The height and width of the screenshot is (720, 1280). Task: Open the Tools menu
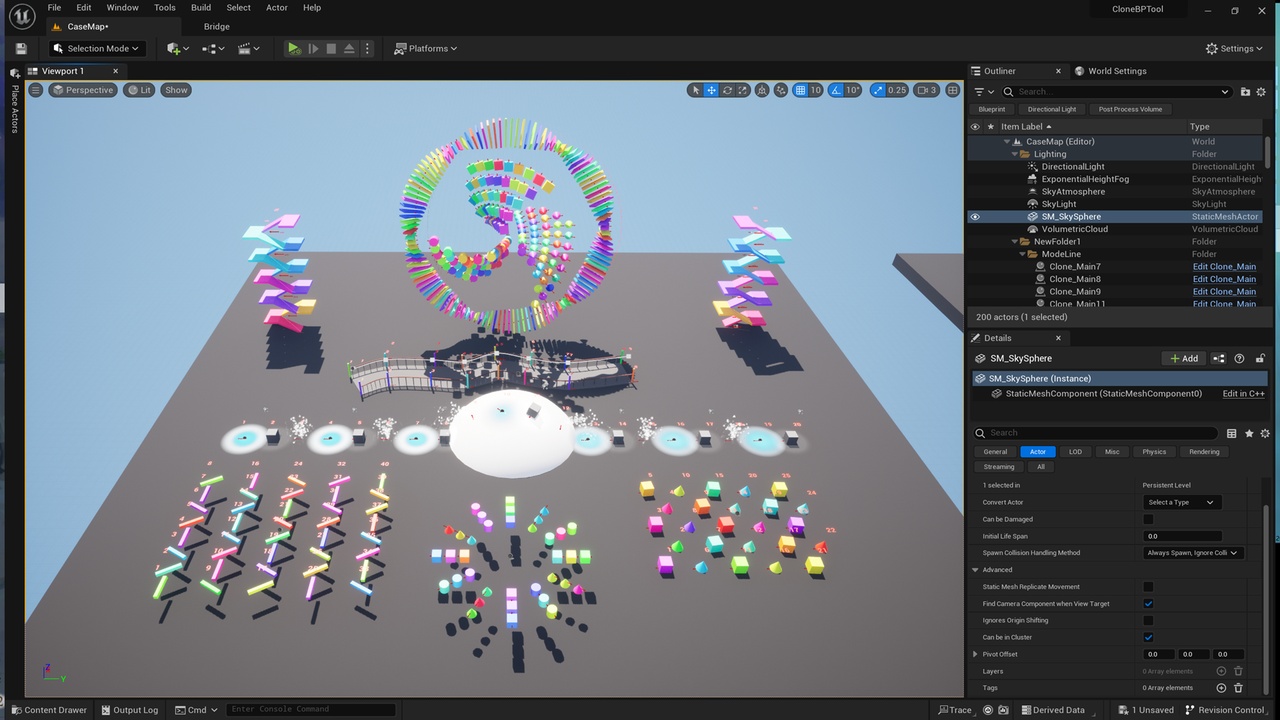pyautogui.click(x=165, y=8)
